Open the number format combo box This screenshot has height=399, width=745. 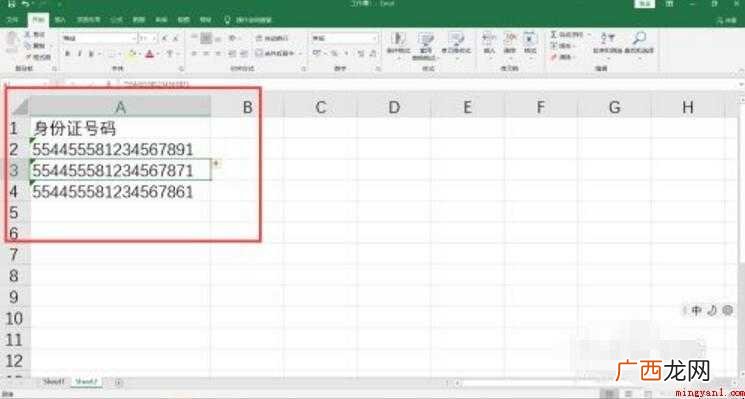345,38
